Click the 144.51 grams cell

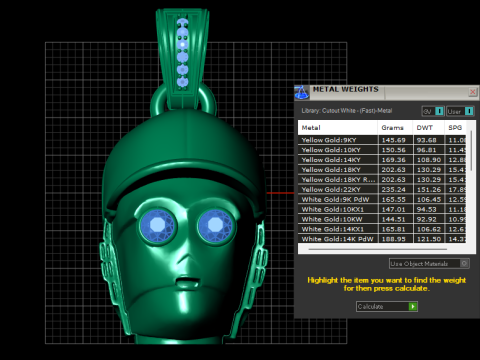click(395, 219)
